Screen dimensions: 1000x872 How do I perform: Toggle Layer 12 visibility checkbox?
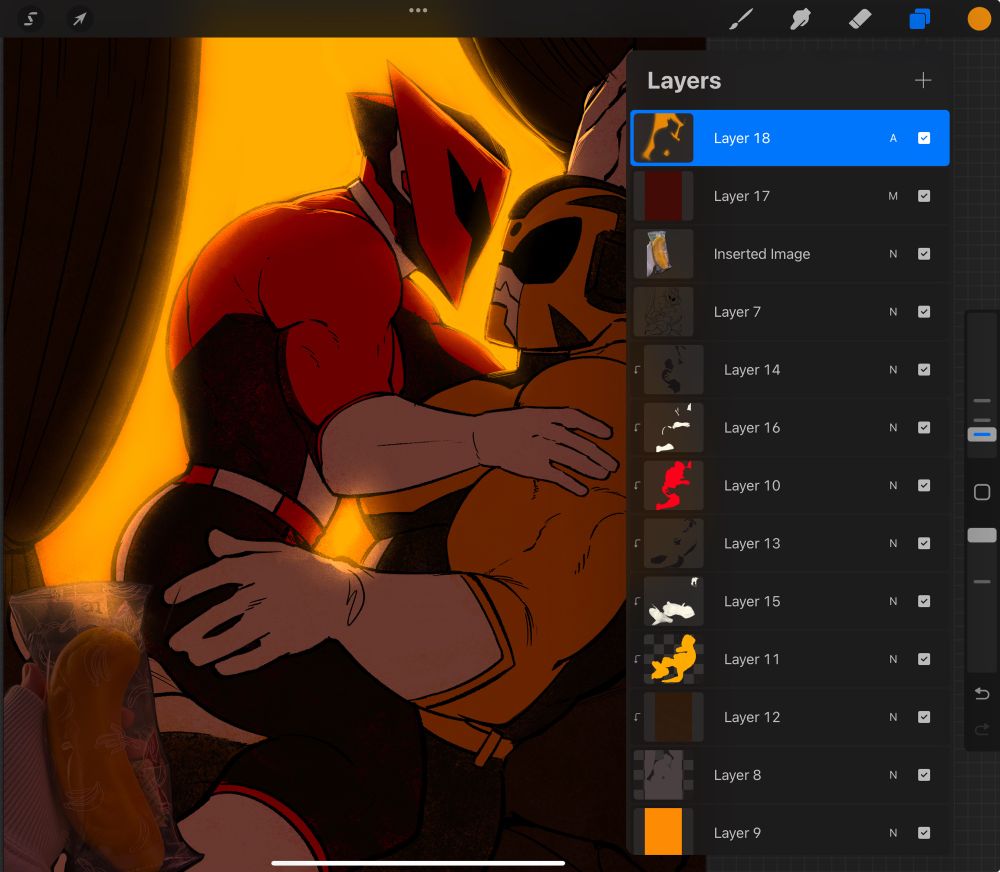(923, 717)
